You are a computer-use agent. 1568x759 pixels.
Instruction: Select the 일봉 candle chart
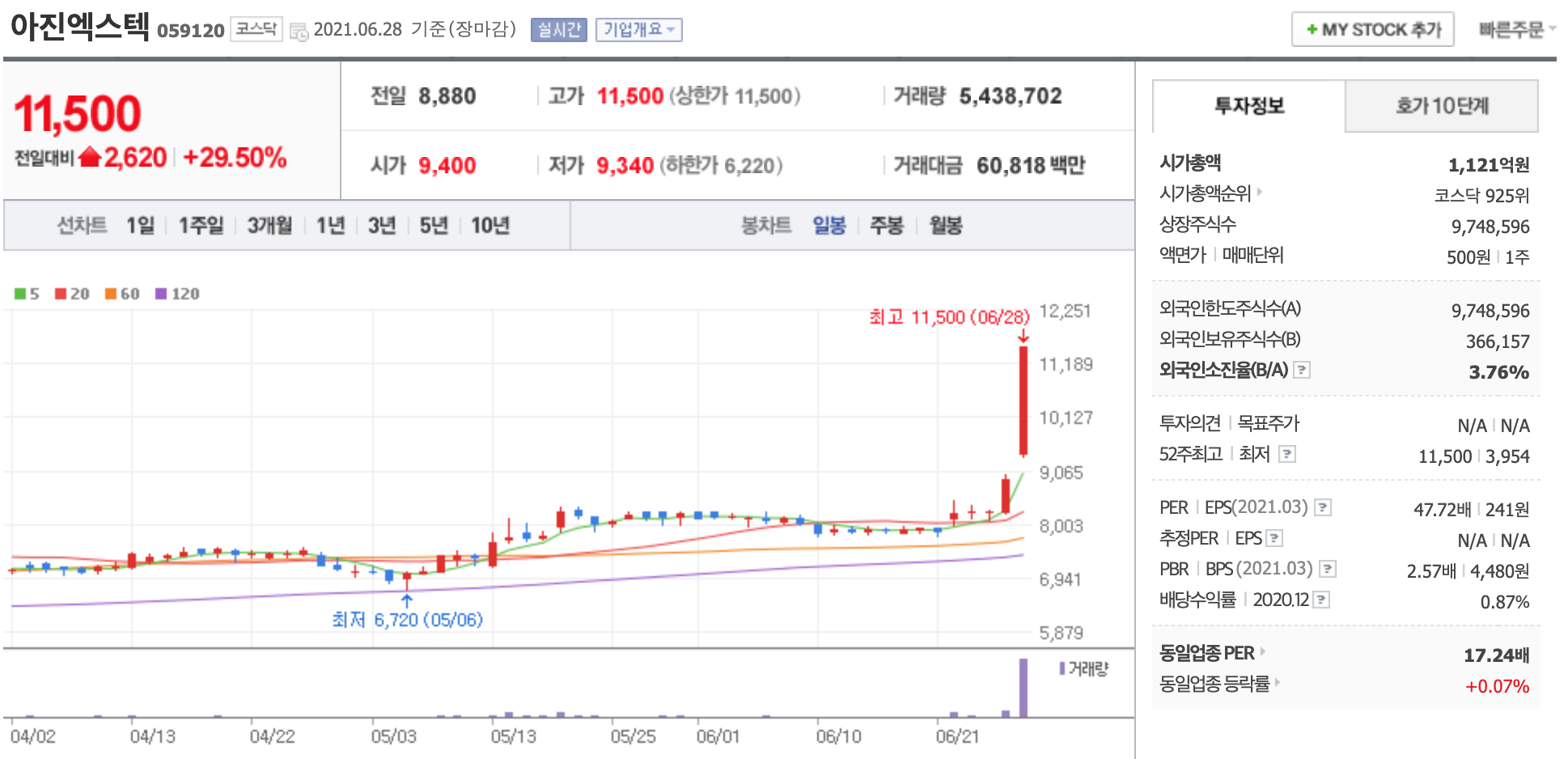click(829, 225)
